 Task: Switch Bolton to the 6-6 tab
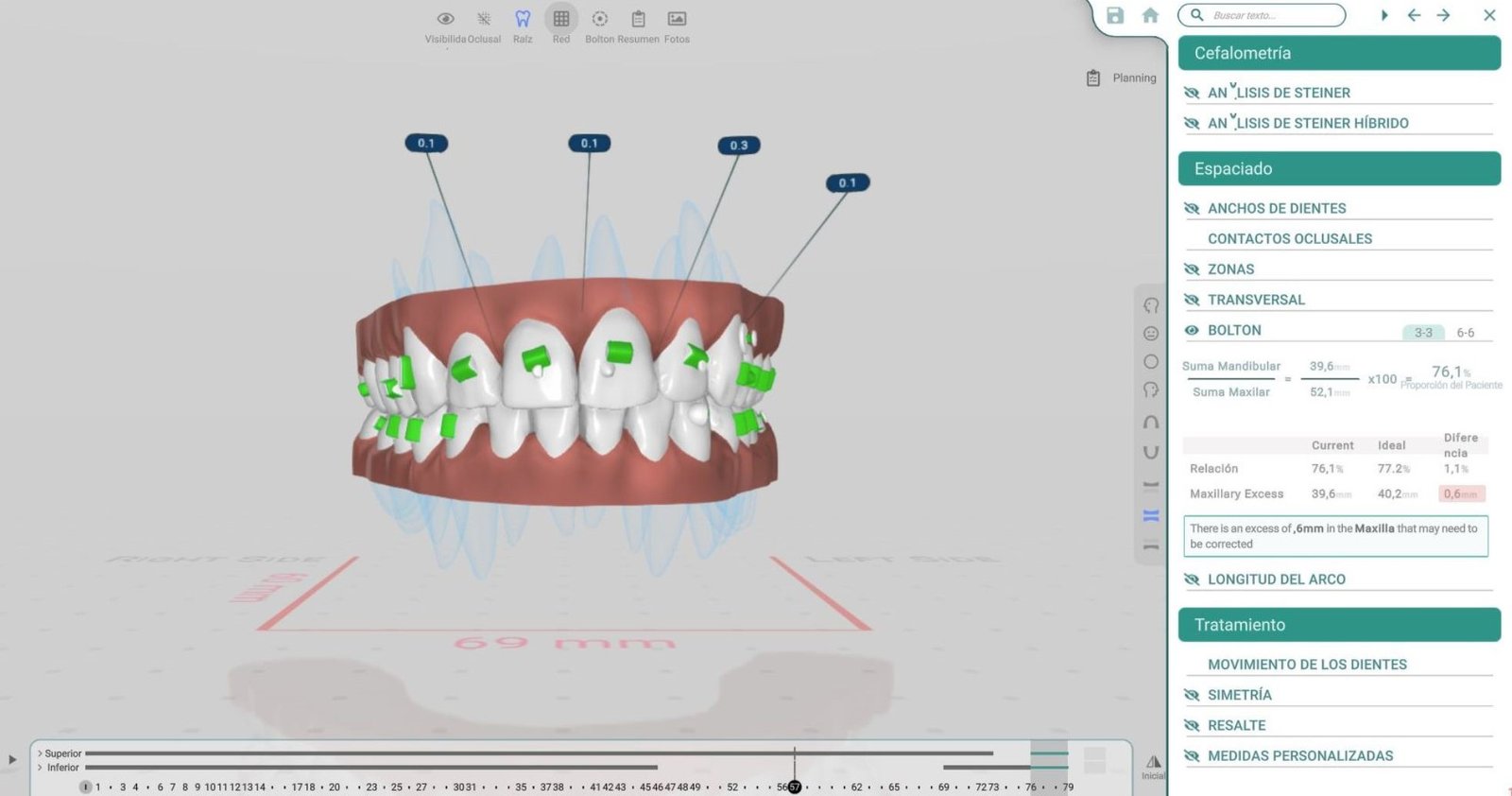tap(1465, 333)
